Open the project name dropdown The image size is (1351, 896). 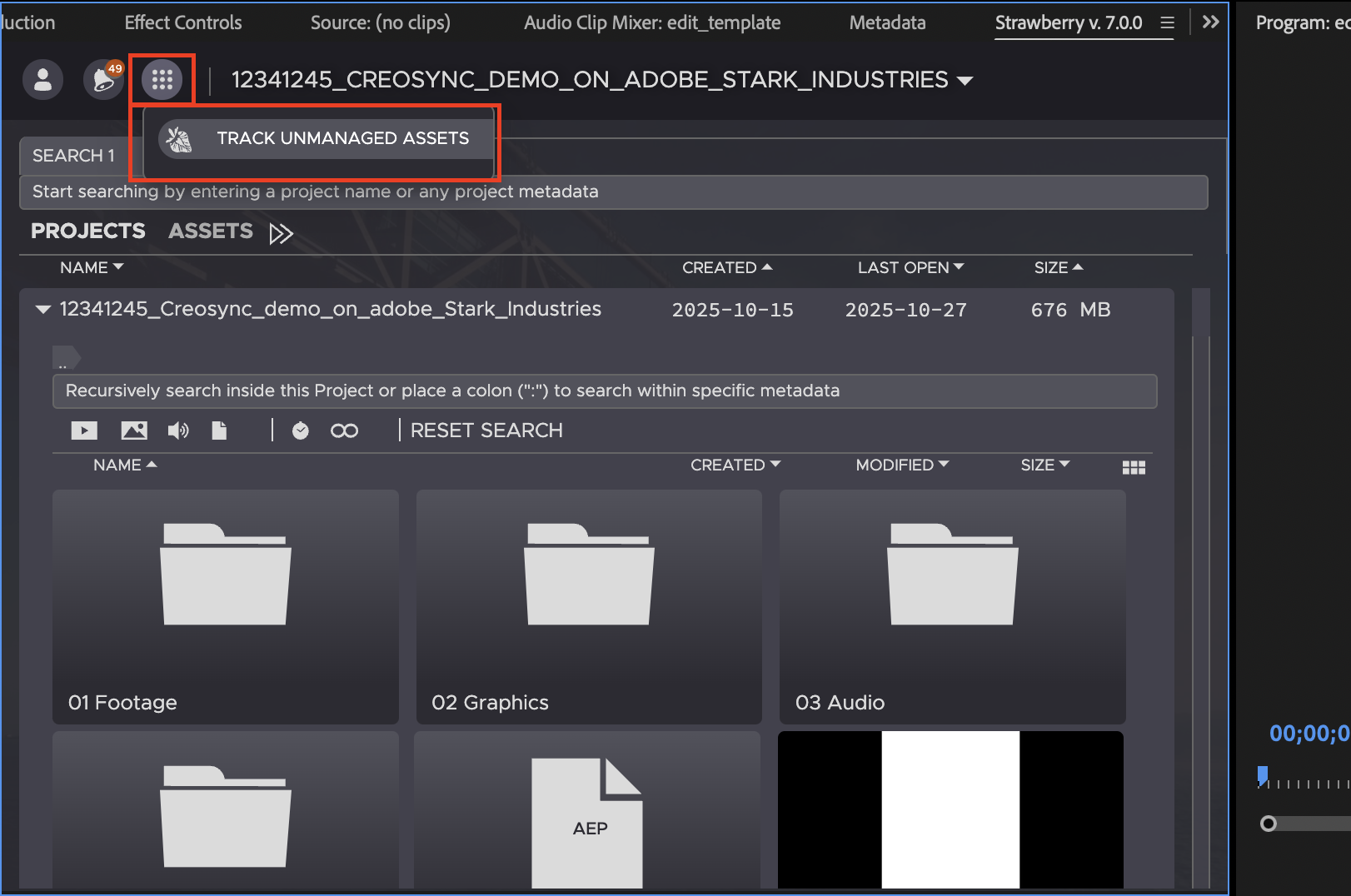(965, 81)
